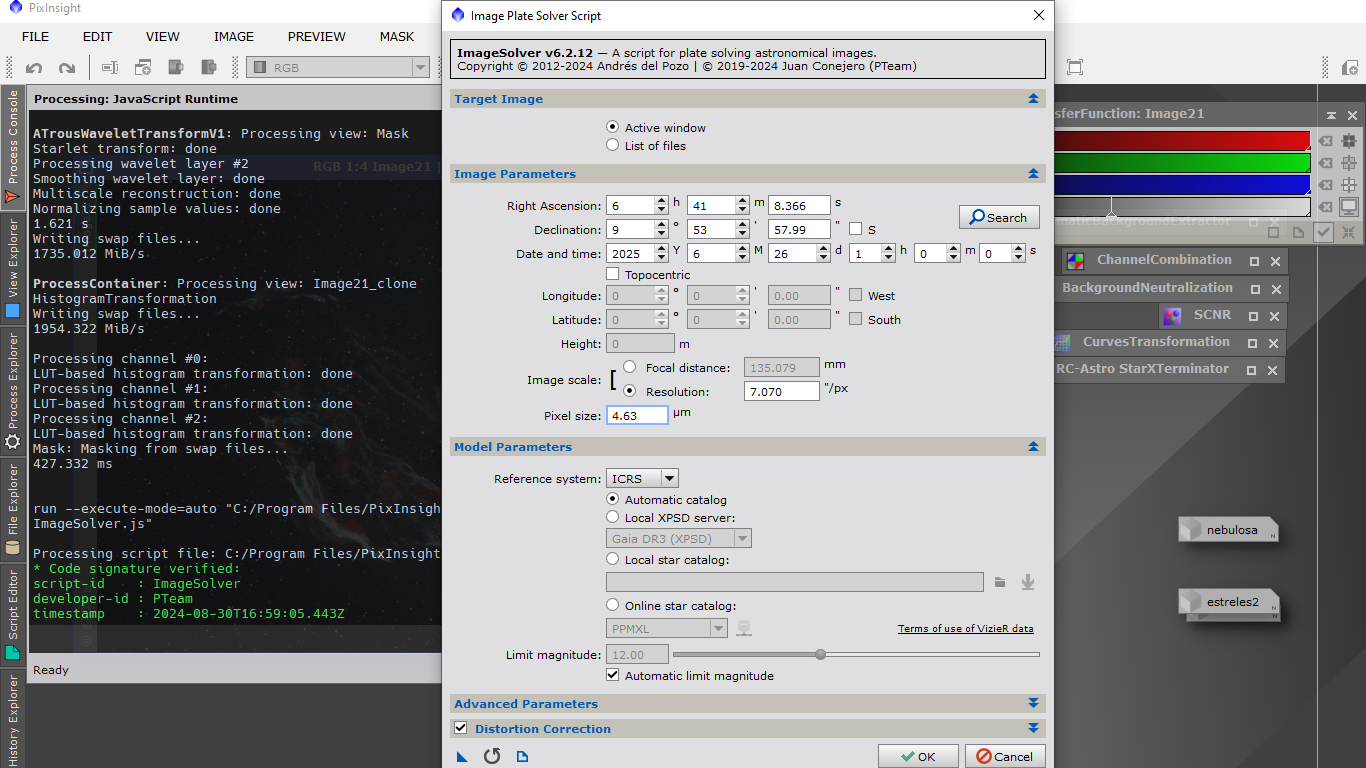
Task: Confirm the plate solver with OK
Action: [x=918, y=757]
